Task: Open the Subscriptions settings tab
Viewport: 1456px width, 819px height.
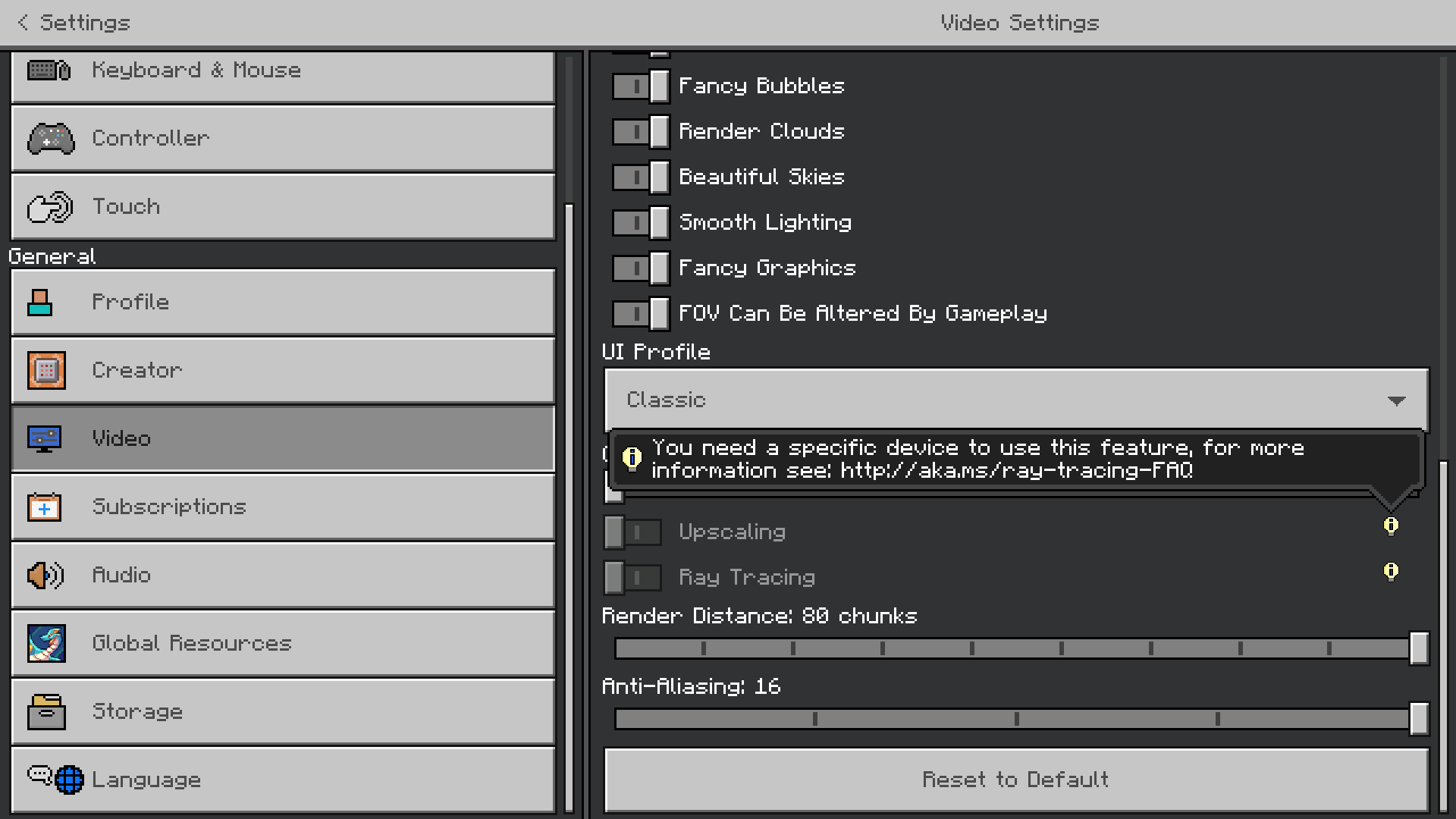Action: 283,507
